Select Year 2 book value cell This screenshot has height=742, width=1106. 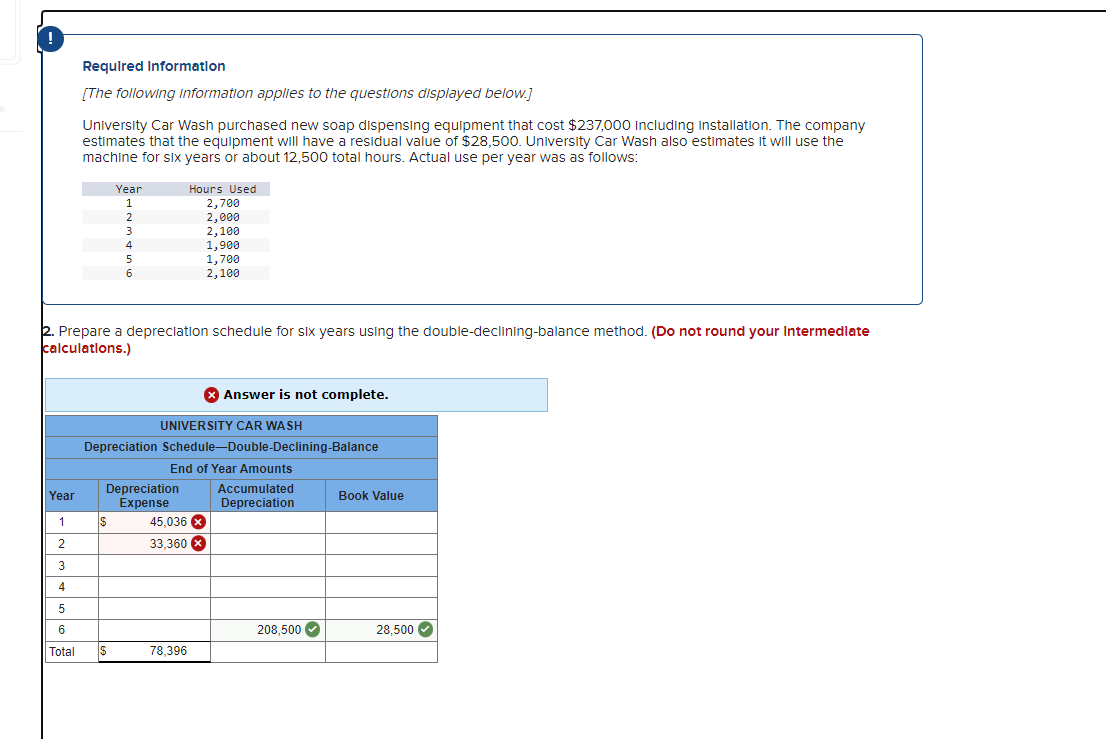[382, 544]
